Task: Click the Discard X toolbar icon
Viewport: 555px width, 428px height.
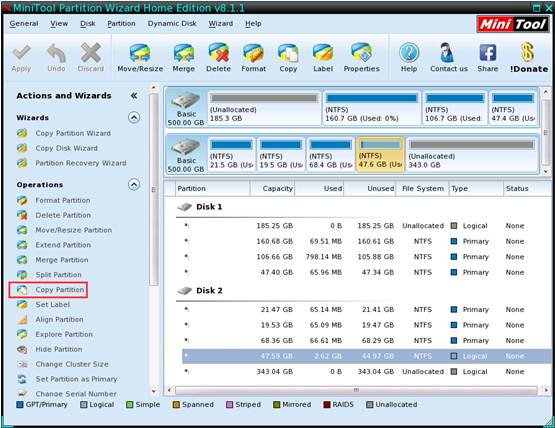Action: tap(91, 53)
